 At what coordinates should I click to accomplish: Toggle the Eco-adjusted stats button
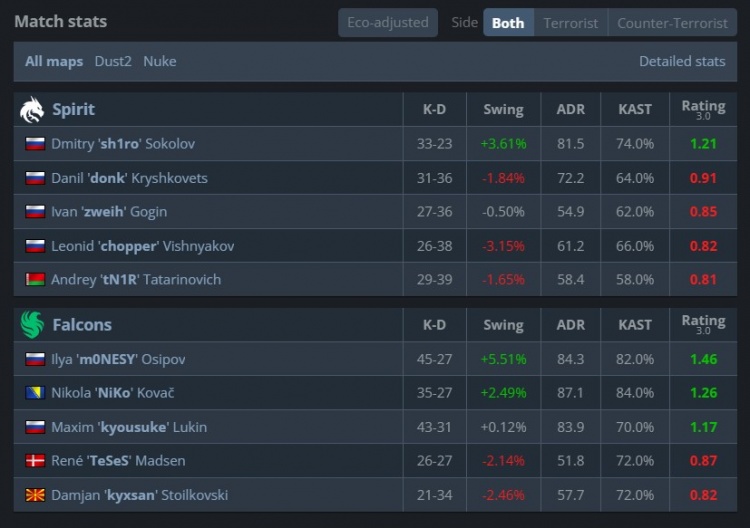pos(387,22)
